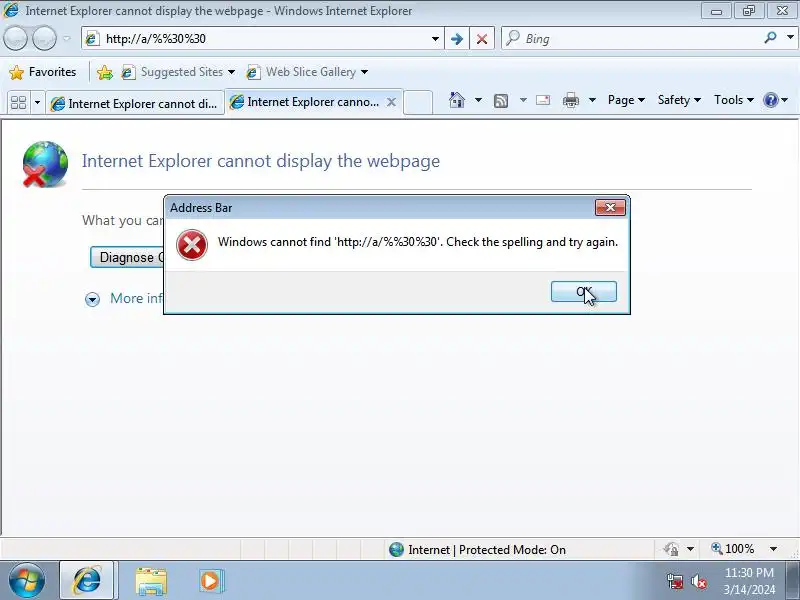Image resolution: width=800 pixels, height=600 pixels.
Task: Open the Home button dropdown arrow
Action: (478, 100)
